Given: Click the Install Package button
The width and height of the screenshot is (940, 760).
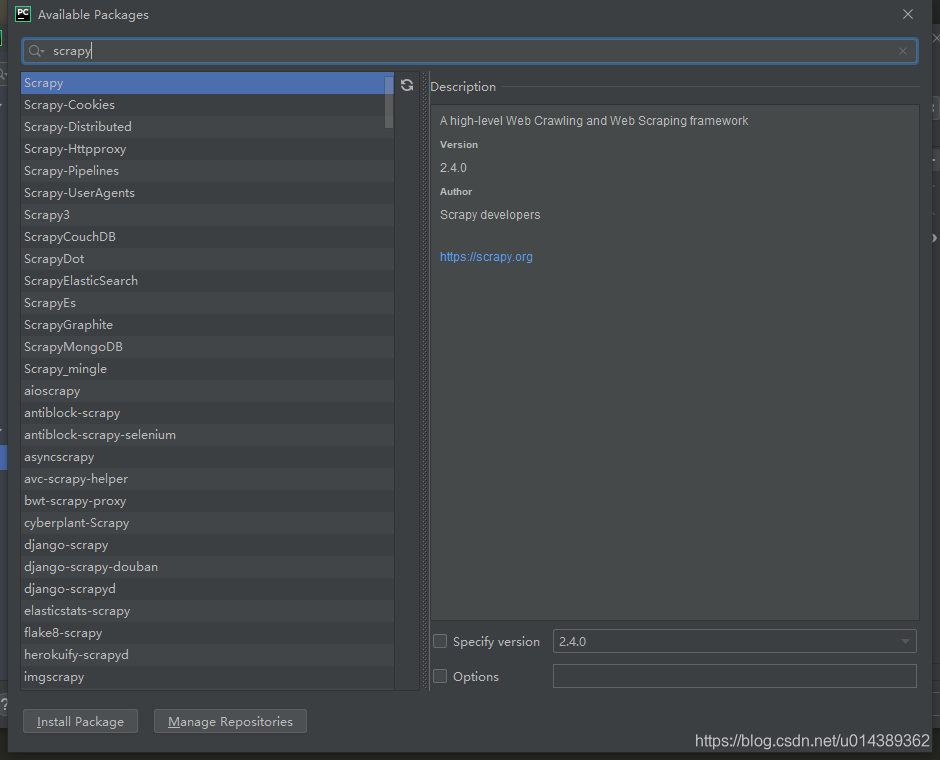Looking at the screenshot, I should pyautogui.click(x=80, y=721).
